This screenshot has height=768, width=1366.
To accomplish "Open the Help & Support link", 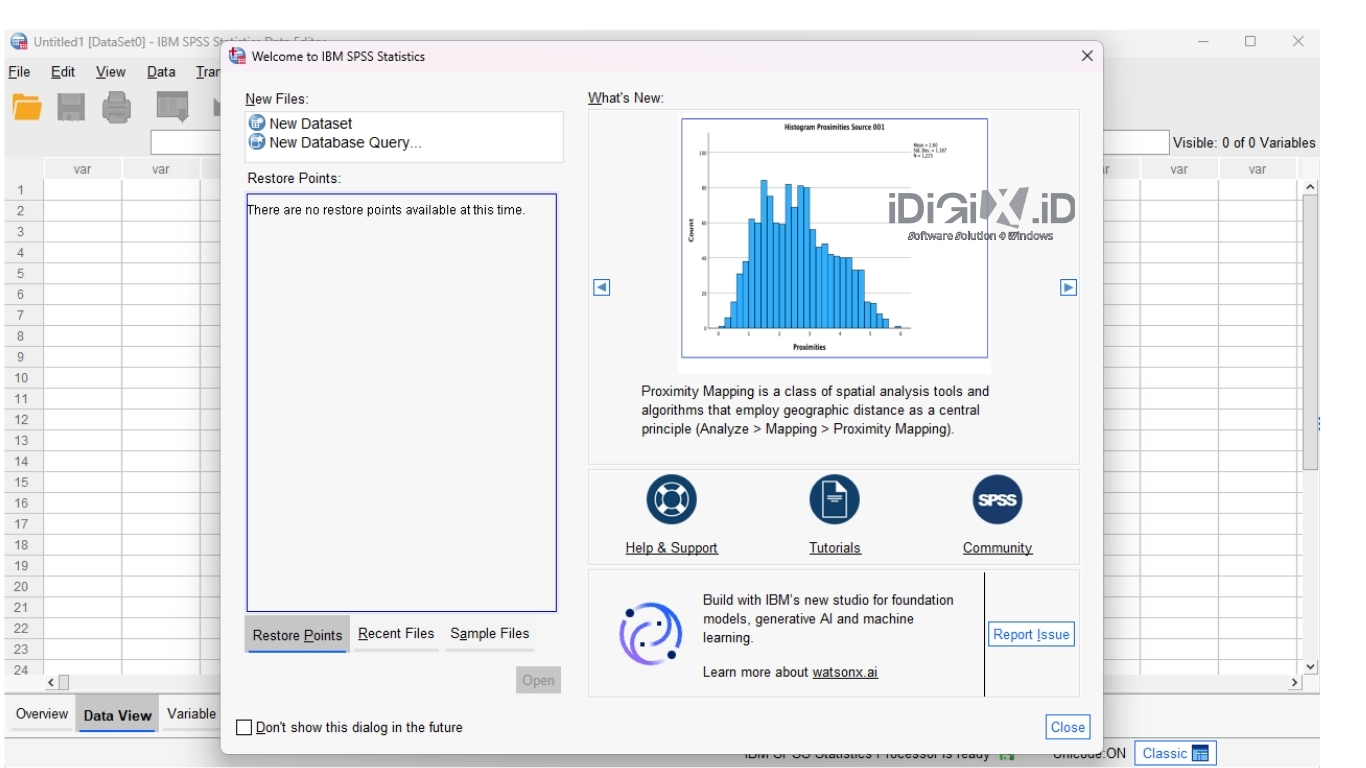I will (671, 548).
